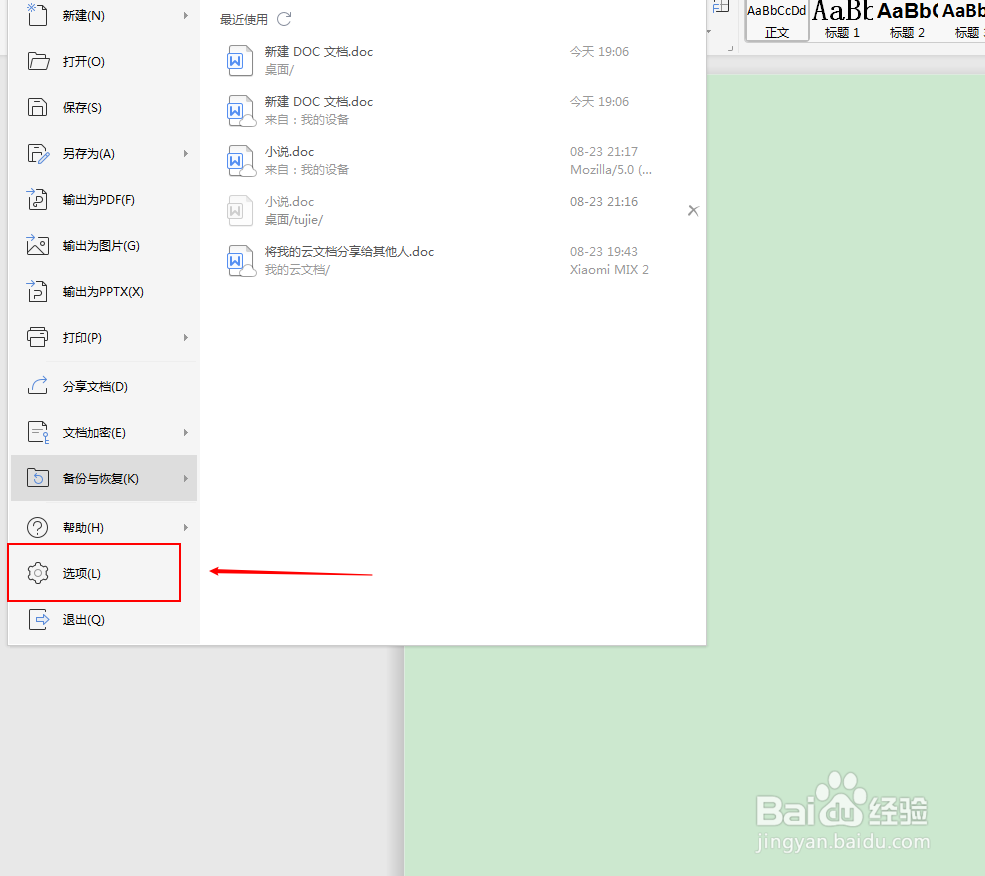This screenshot has height=876, width=985.
Task: Click the 退出(Q) exit icon
Action: 37,619
